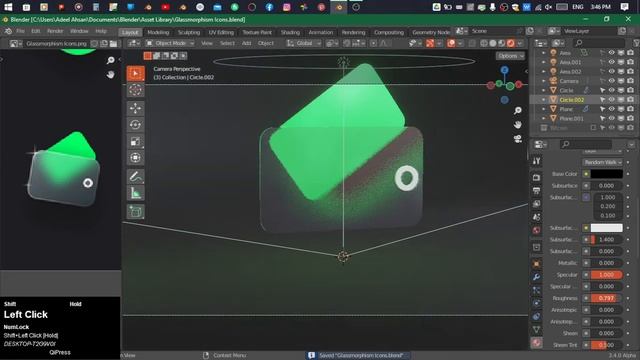This screenshot has height=360, width=640.
Task: Open the Random Walk subsurface method dropdown
Action: point(602,162)
